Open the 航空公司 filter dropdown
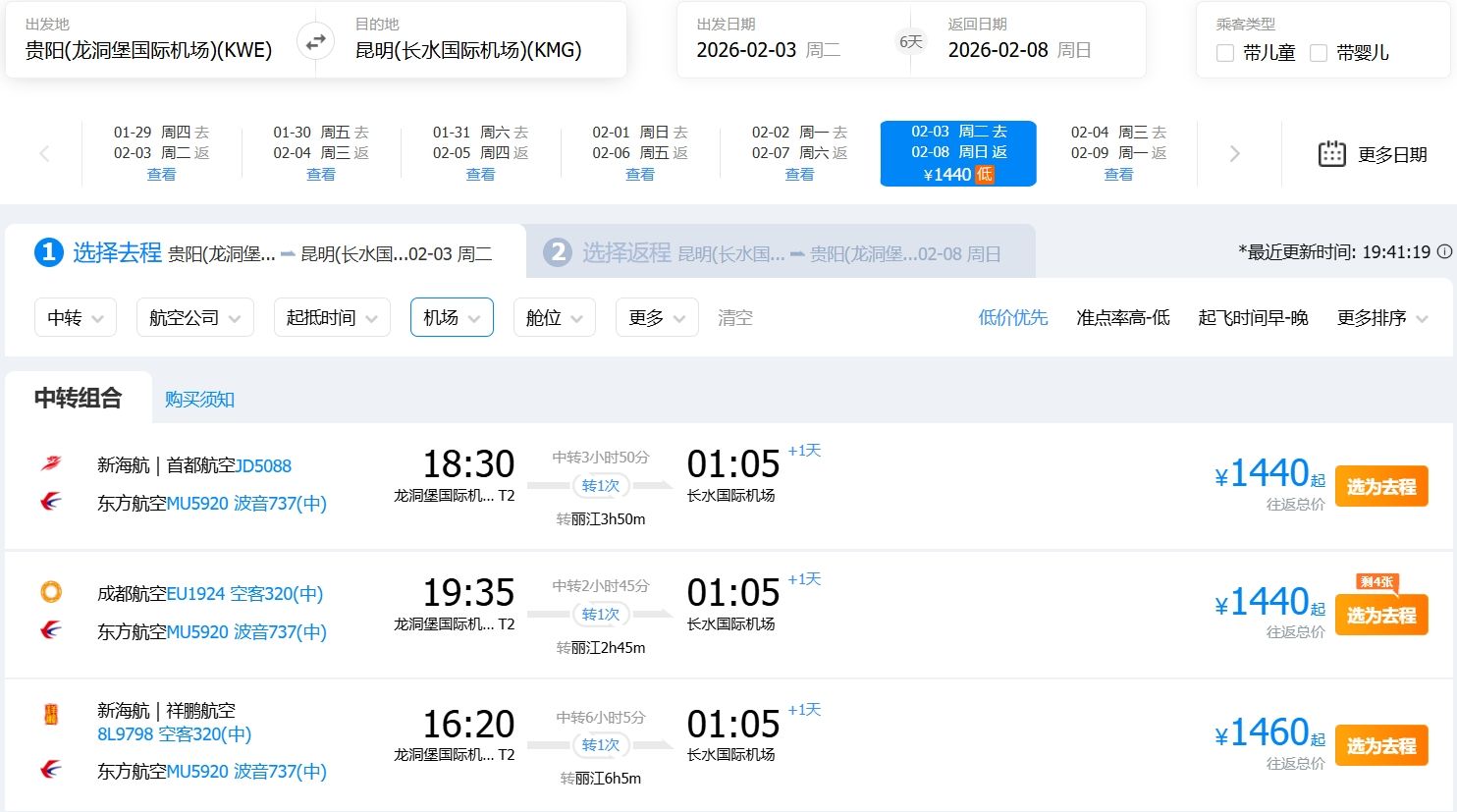Image resolution: width=1457 pixels, height=812 pixels. pos(194,318)
